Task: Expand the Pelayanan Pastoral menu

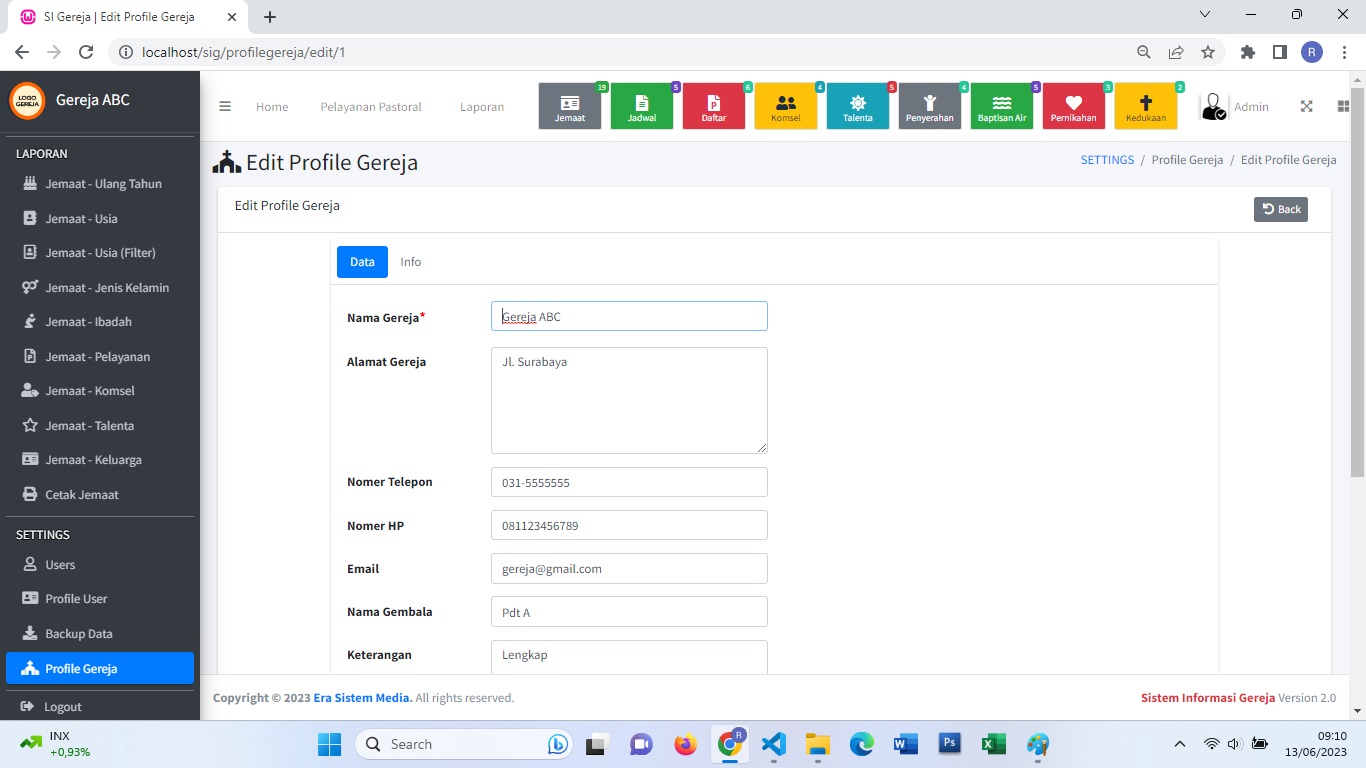Action: point(371,107)
